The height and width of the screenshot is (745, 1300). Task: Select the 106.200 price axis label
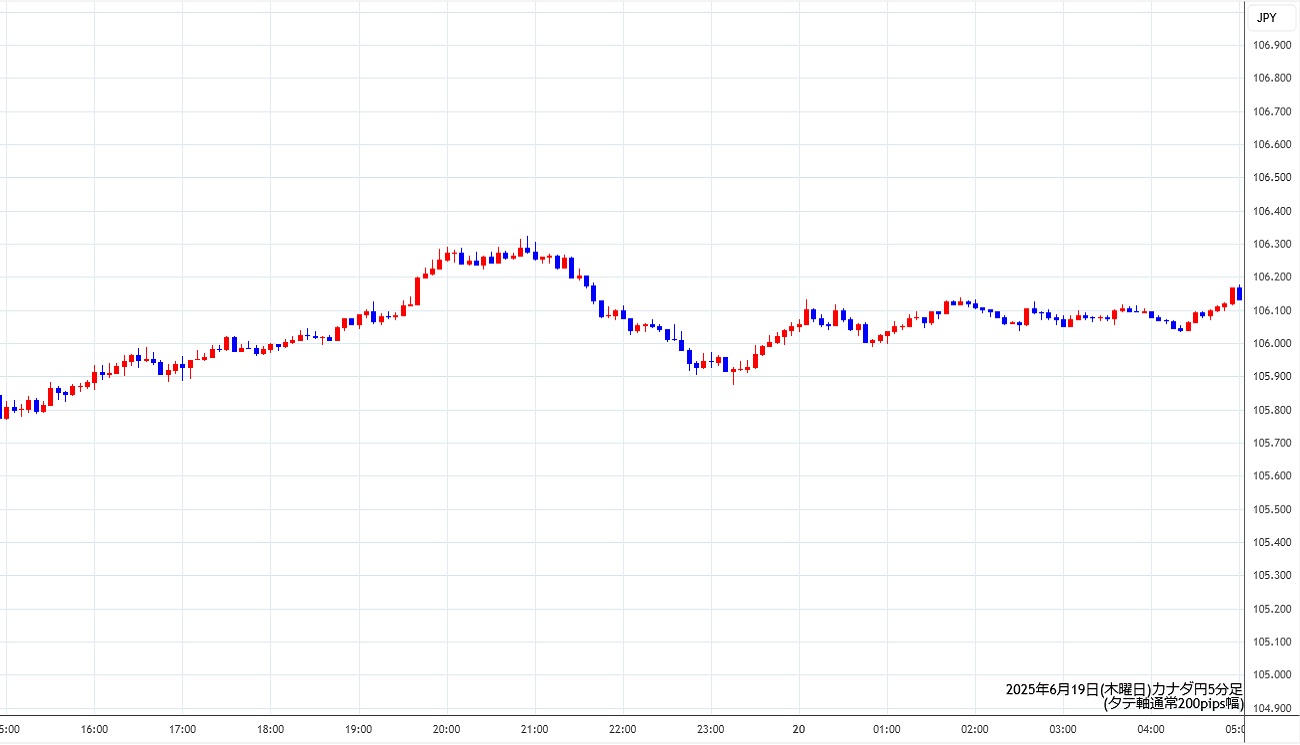(1272, 277)
